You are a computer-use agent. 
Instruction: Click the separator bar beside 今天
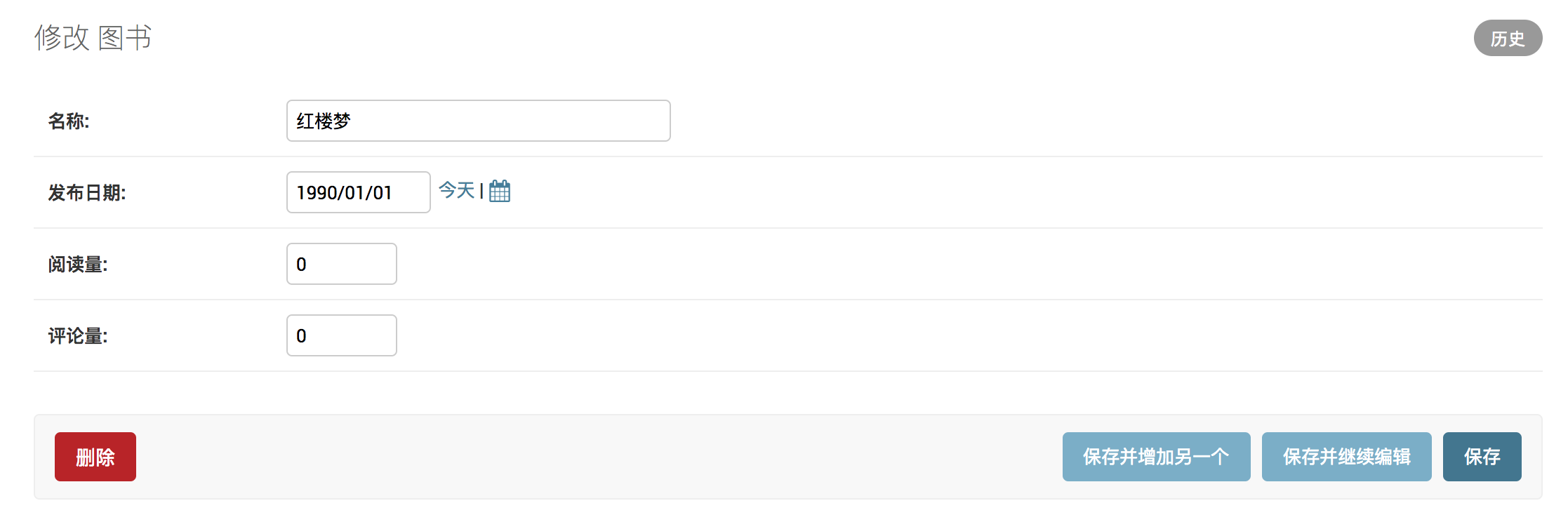481,191
